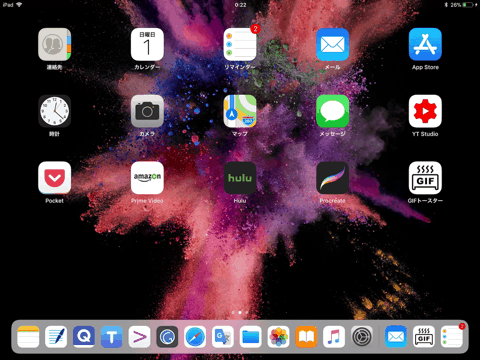The width and height of the screenshot is (480, 360).
Task: Launch the App Store
Action: pyautogui.click(x=425, y=44)
